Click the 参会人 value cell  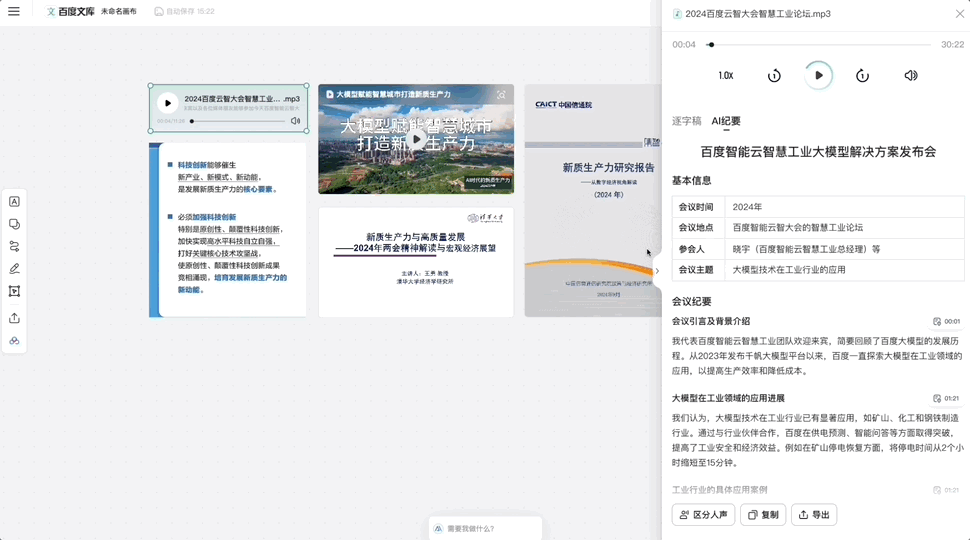point(844,249)
